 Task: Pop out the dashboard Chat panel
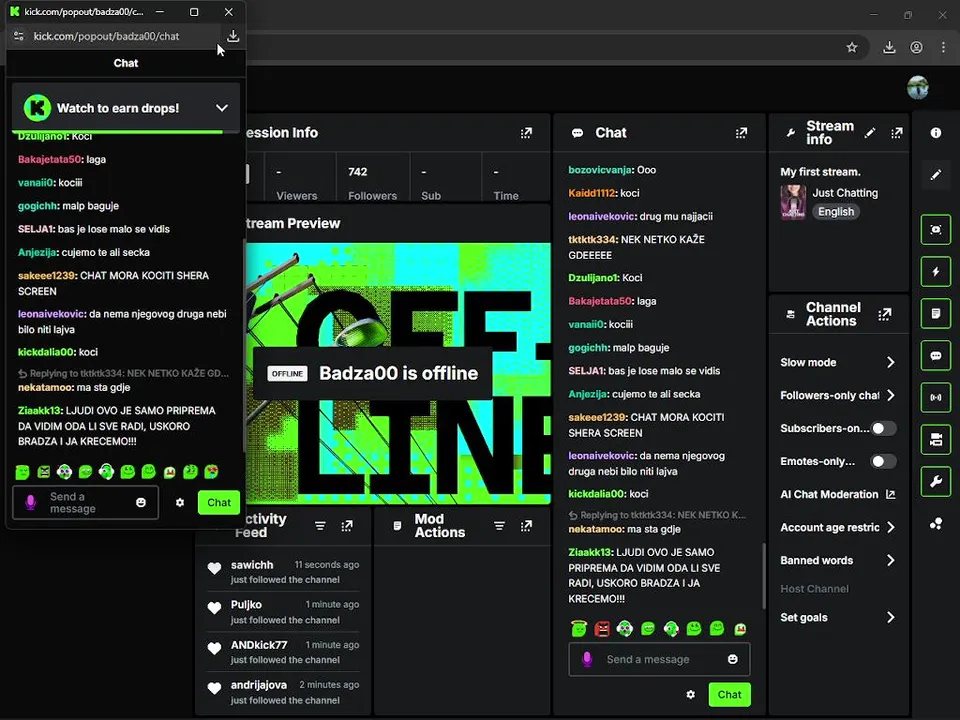(x=741, y=133)
